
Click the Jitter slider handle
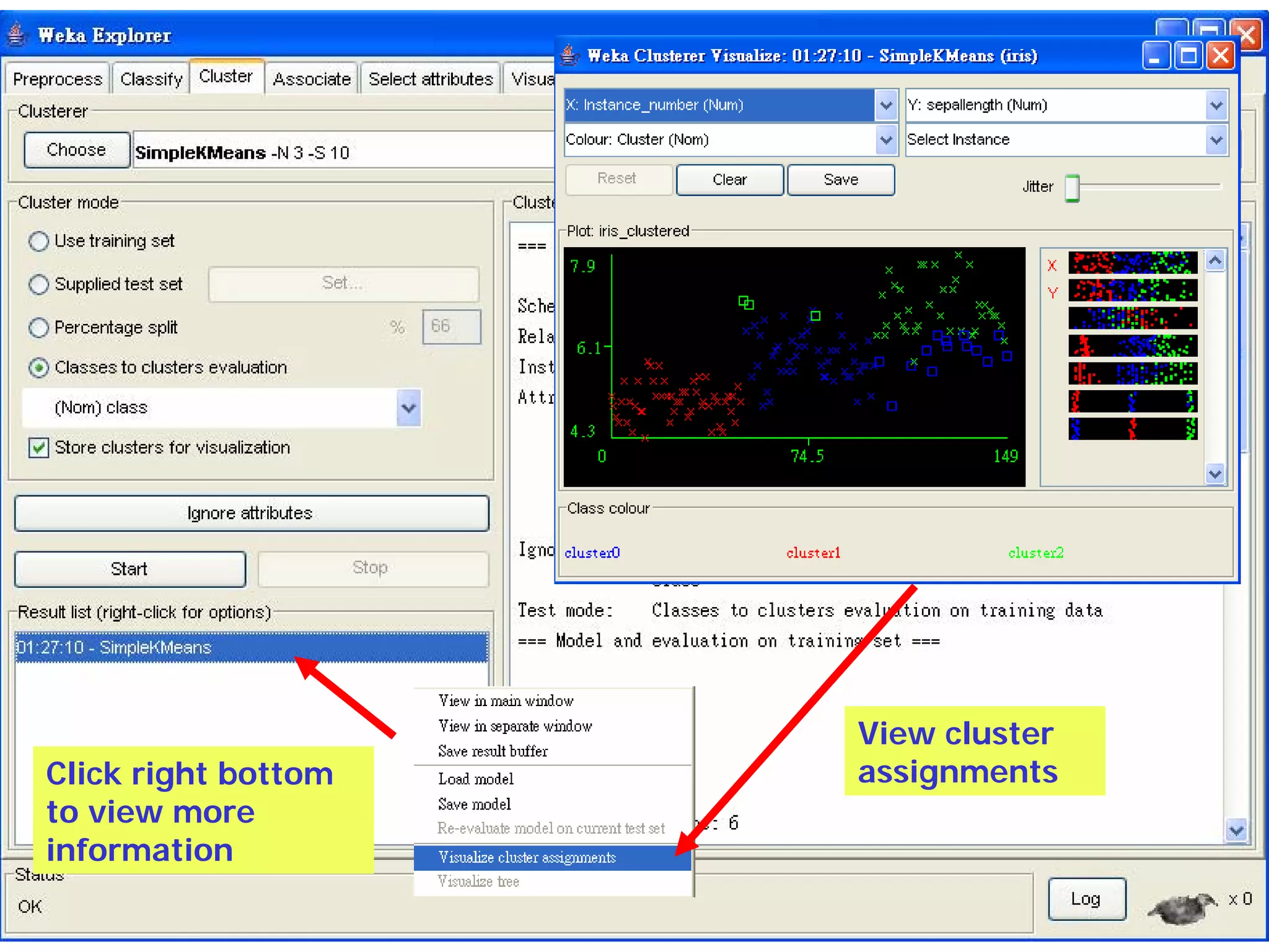[x=1072, y=188]
